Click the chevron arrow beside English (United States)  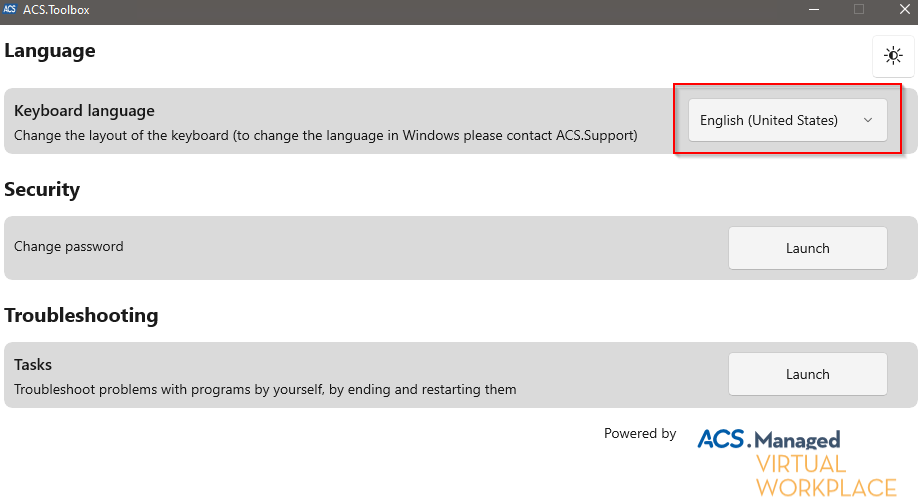pos(868,120)
